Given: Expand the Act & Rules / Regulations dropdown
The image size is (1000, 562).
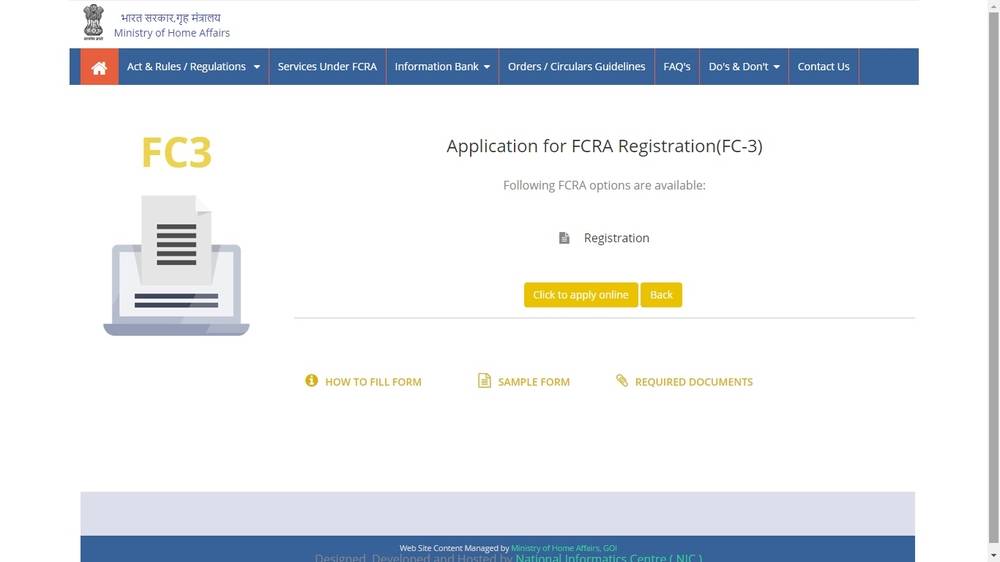Looking at the screenshot, I should click(x=193, y=67).
